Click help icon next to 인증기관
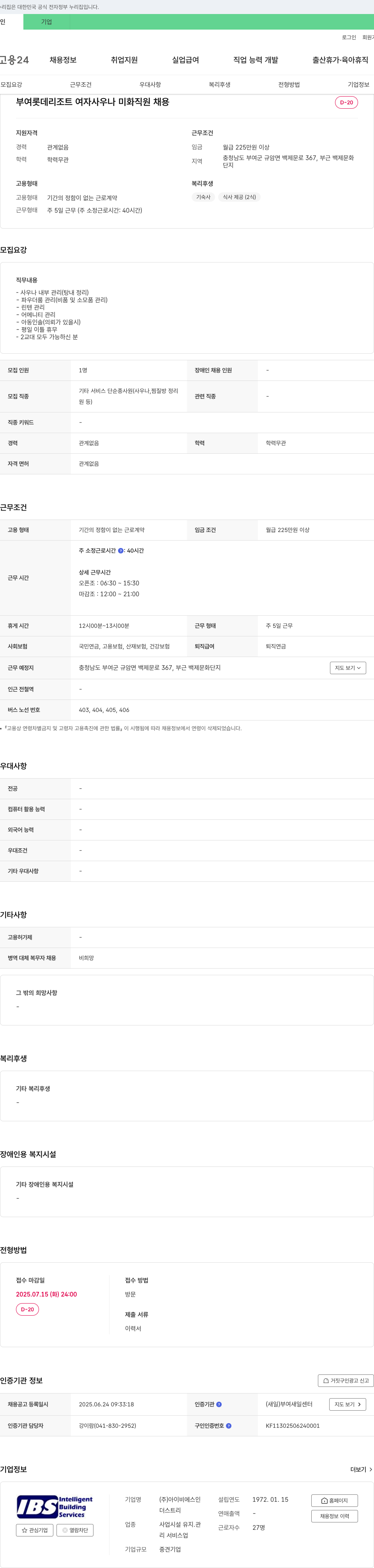This screenshot has height=1568, width=374. (219, 1404)
